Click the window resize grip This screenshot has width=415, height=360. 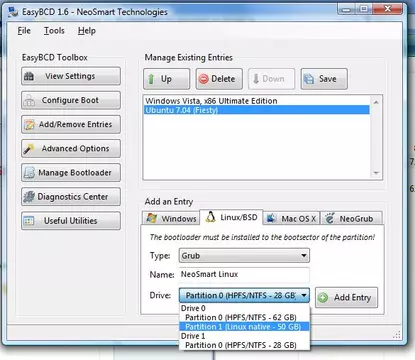tap(397, 335)
